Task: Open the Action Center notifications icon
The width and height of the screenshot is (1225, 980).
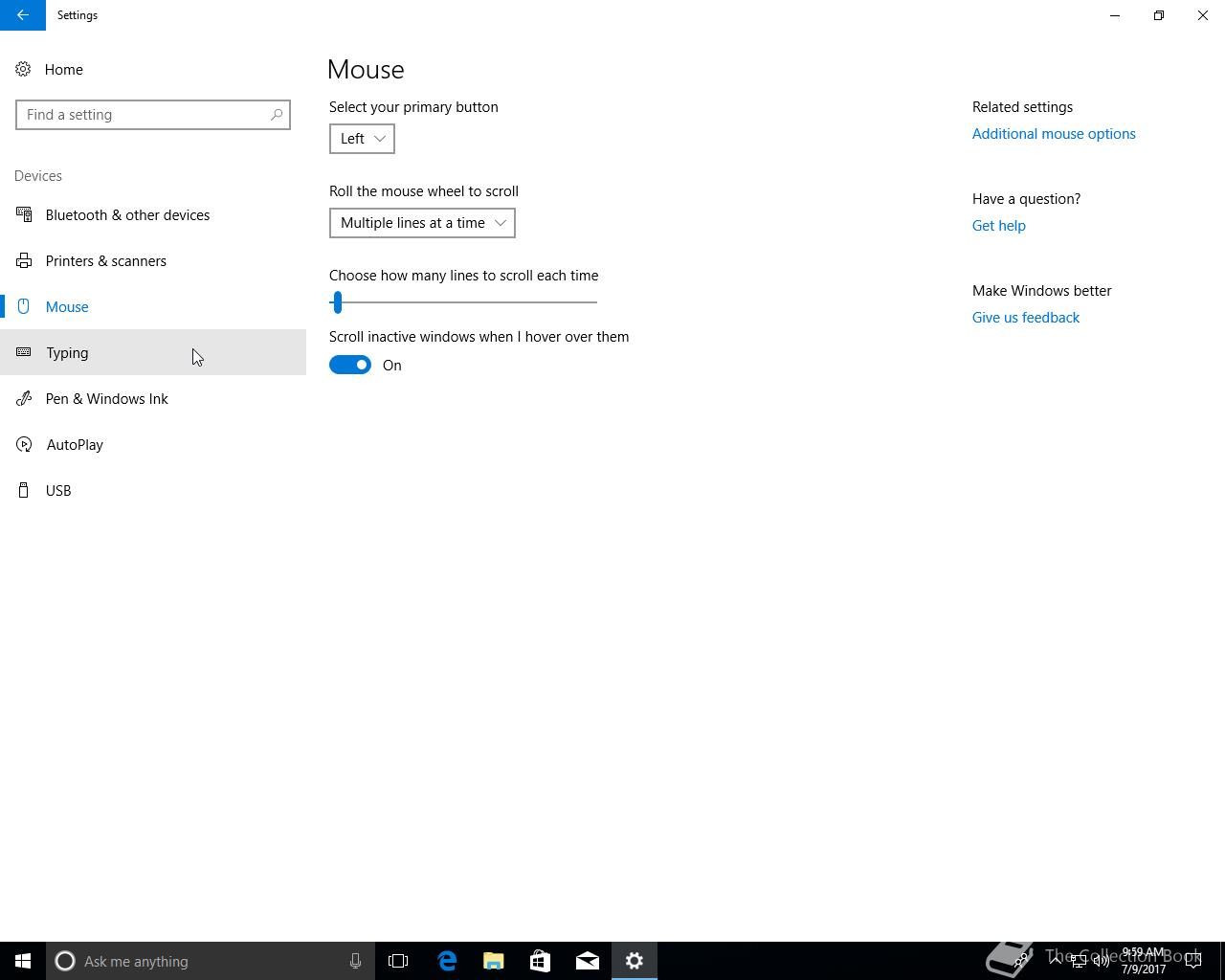Action: coord(1193,961)
